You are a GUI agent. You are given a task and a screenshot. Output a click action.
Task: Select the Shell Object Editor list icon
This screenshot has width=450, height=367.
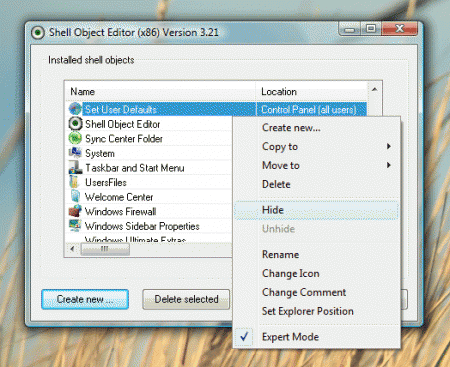click(x=75, y=124)
